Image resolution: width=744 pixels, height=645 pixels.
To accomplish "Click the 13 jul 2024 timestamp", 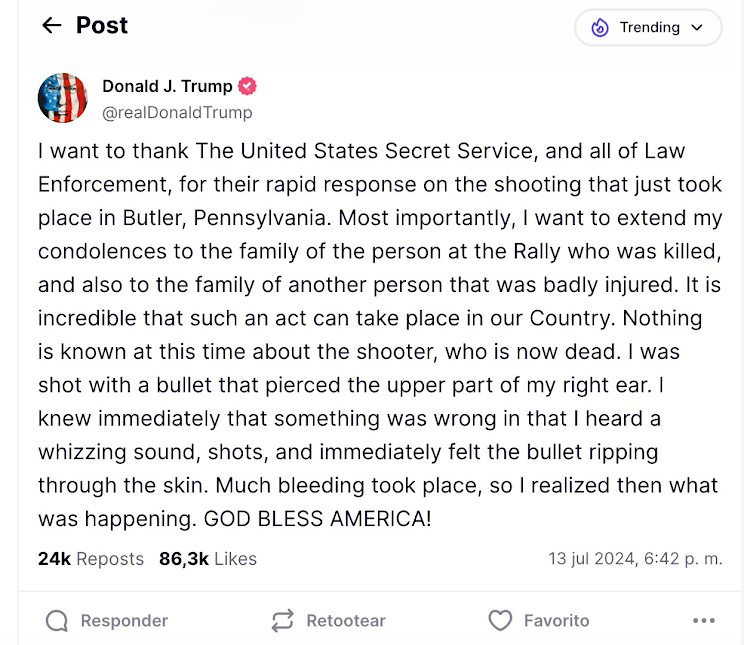I will (635, 559).
